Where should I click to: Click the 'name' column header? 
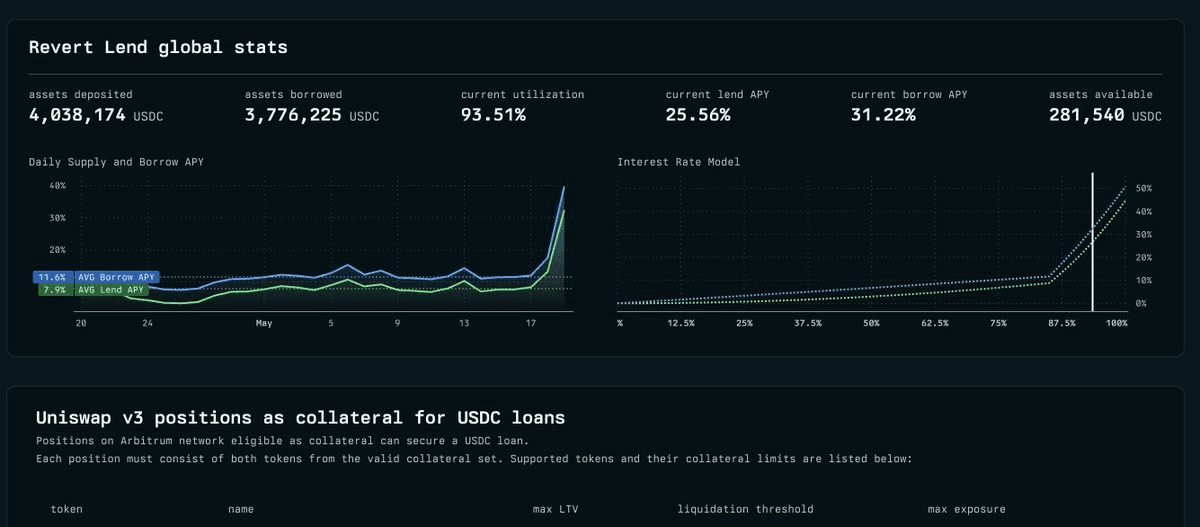[241, 509]
